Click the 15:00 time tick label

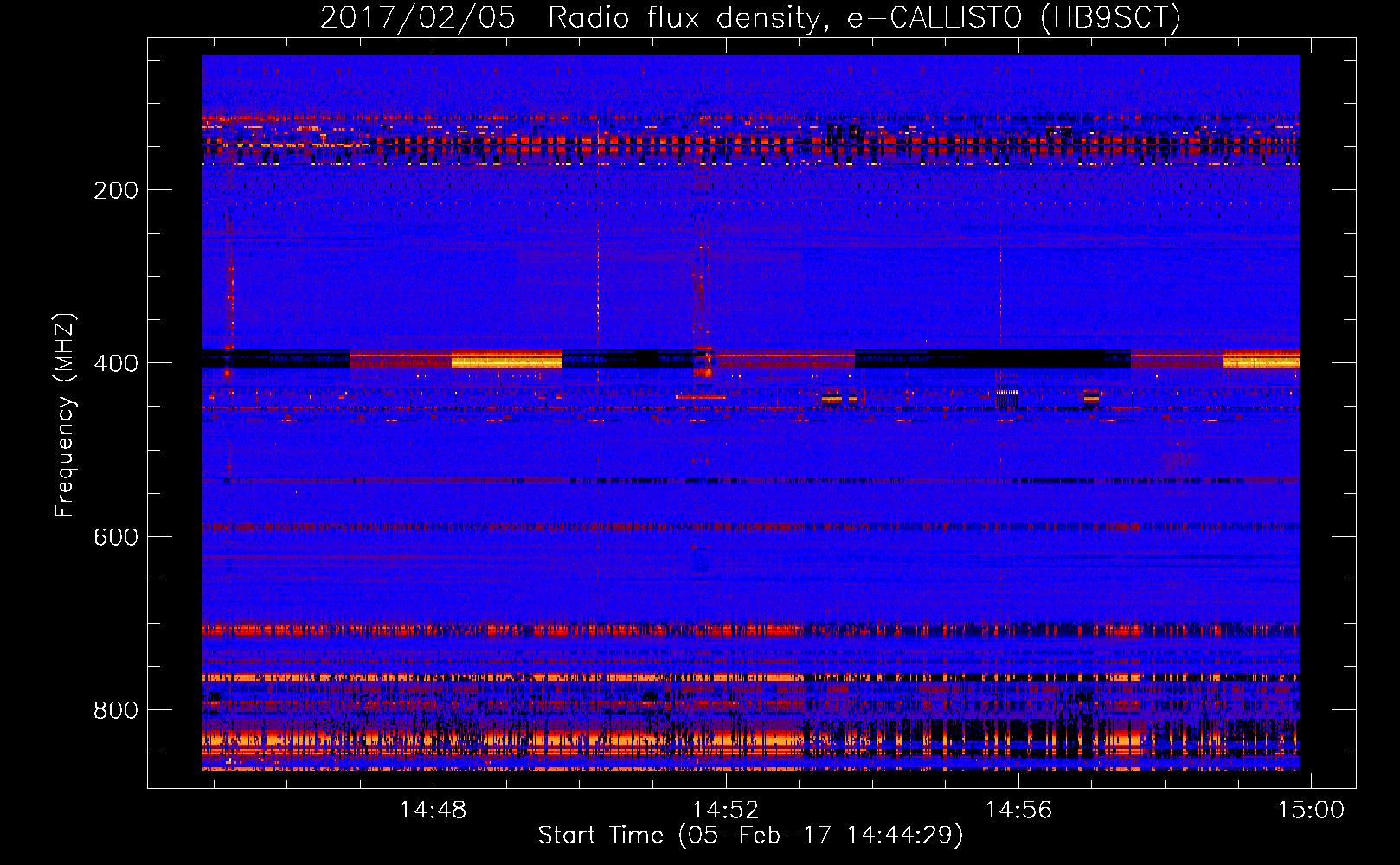click(x=1311, y=810)
